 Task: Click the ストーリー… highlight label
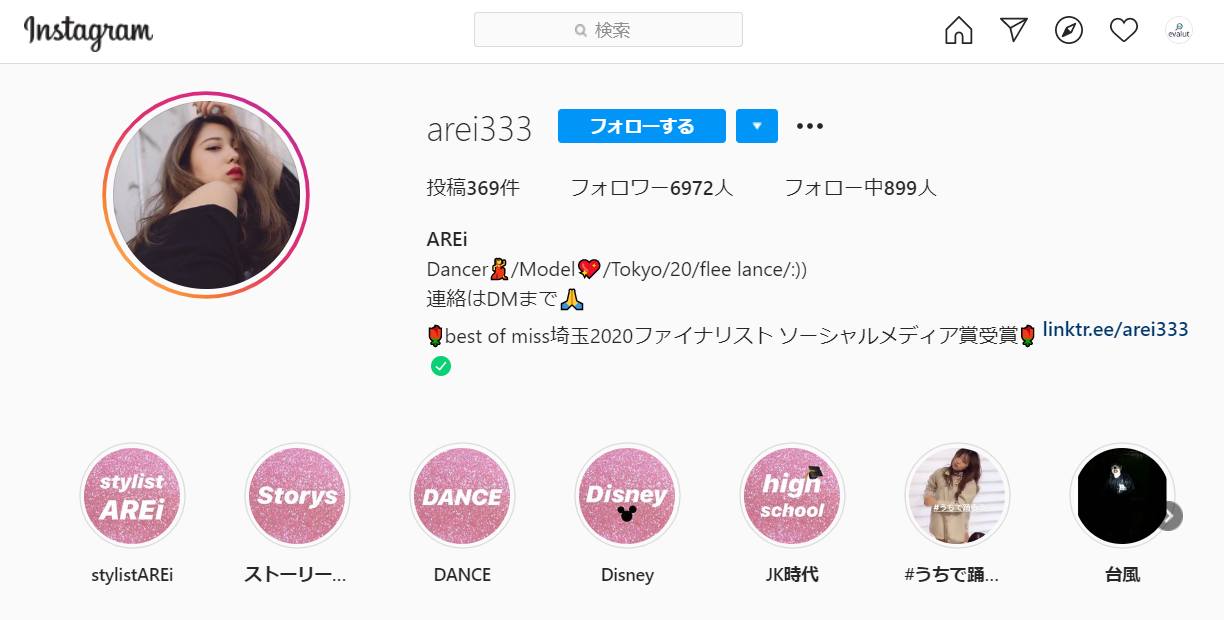tap(297, 575)
